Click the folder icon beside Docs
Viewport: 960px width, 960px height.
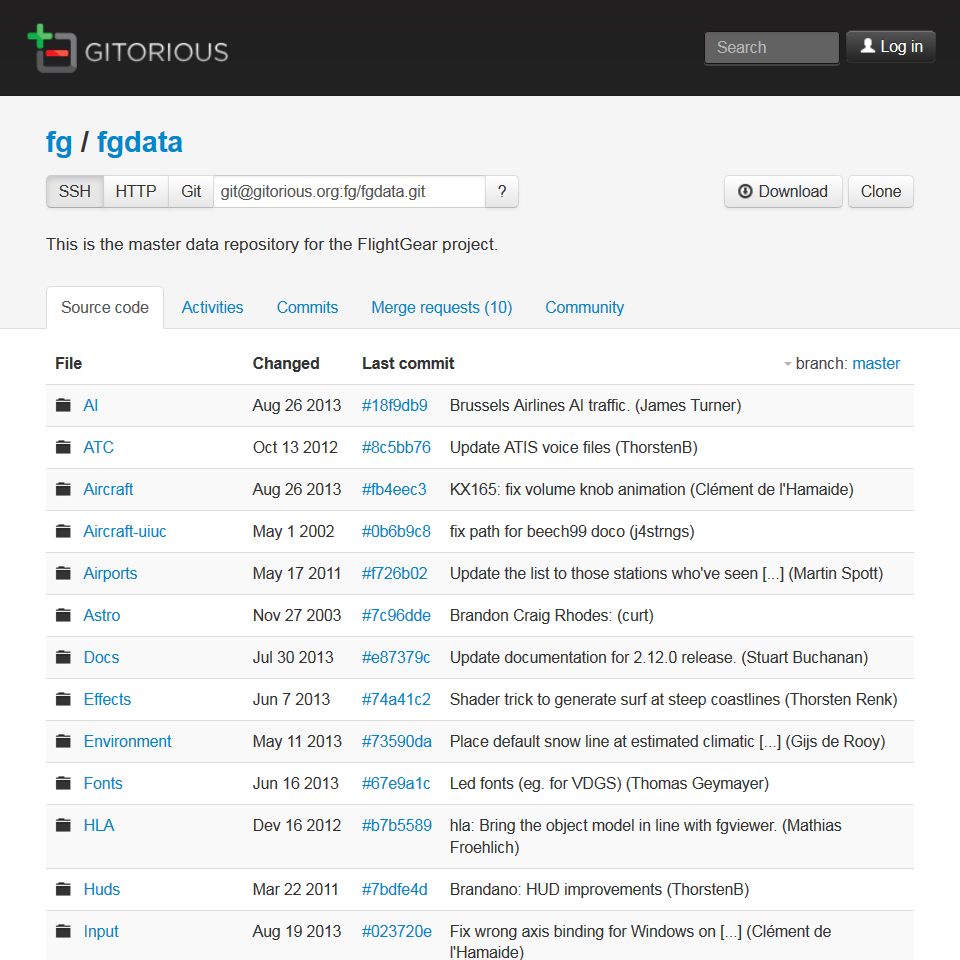(63, 658)
